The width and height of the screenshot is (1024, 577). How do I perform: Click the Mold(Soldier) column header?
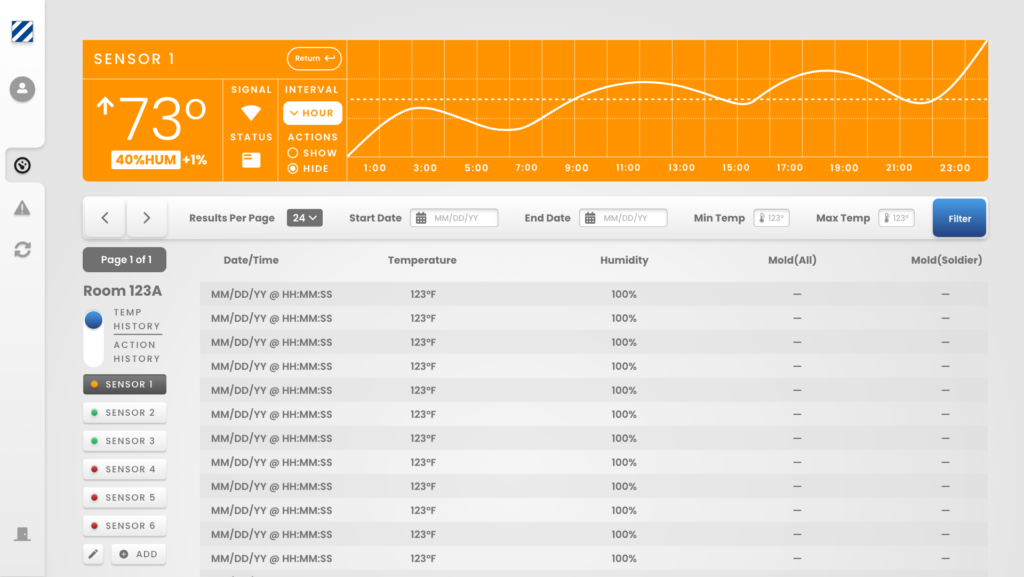point(946,260)
